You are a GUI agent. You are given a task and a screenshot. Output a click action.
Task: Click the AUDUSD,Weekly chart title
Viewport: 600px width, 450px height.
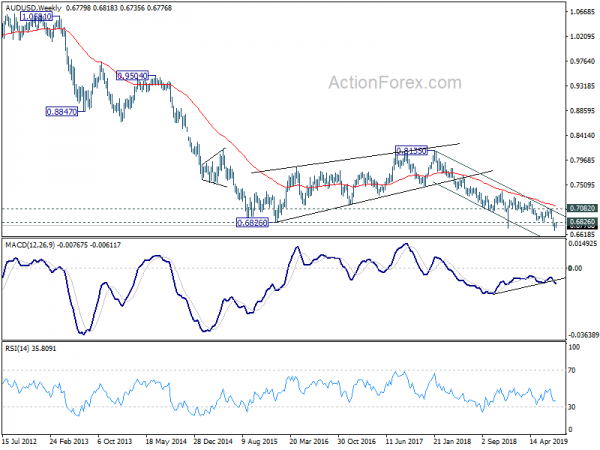tap(33, 8)
